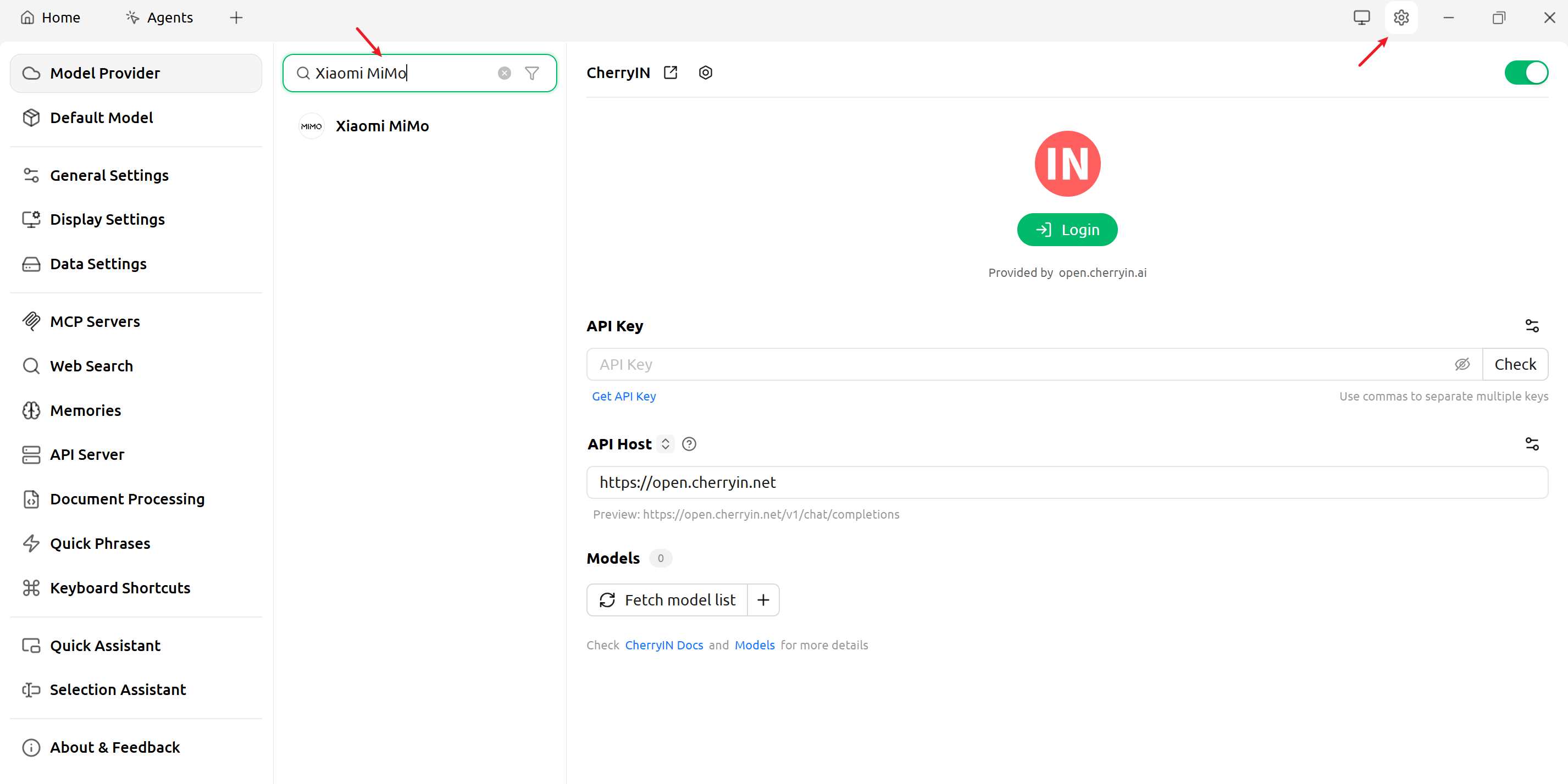This screenshot has height=784, width=1568.
Task: Click the MiMo provider logo
Action: (x=312, y=126)
